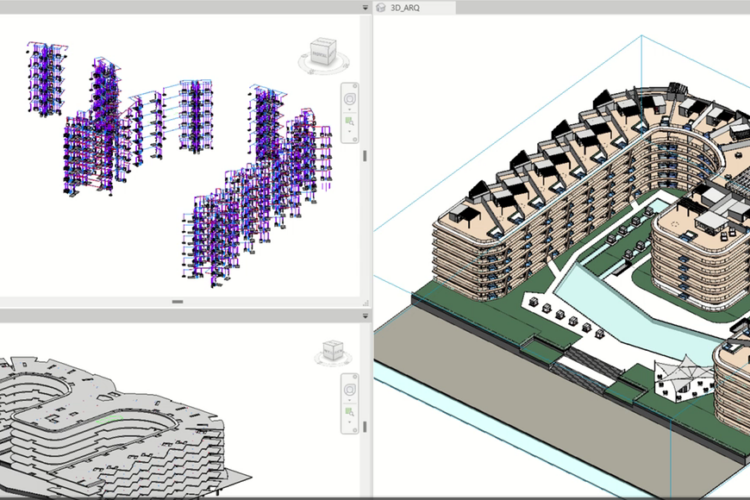Image resolution: width=750 pixels, height=500 pixels.
Task: Expand the Steering Wheels options arrow in top-left view
Action: coord(350,110)
